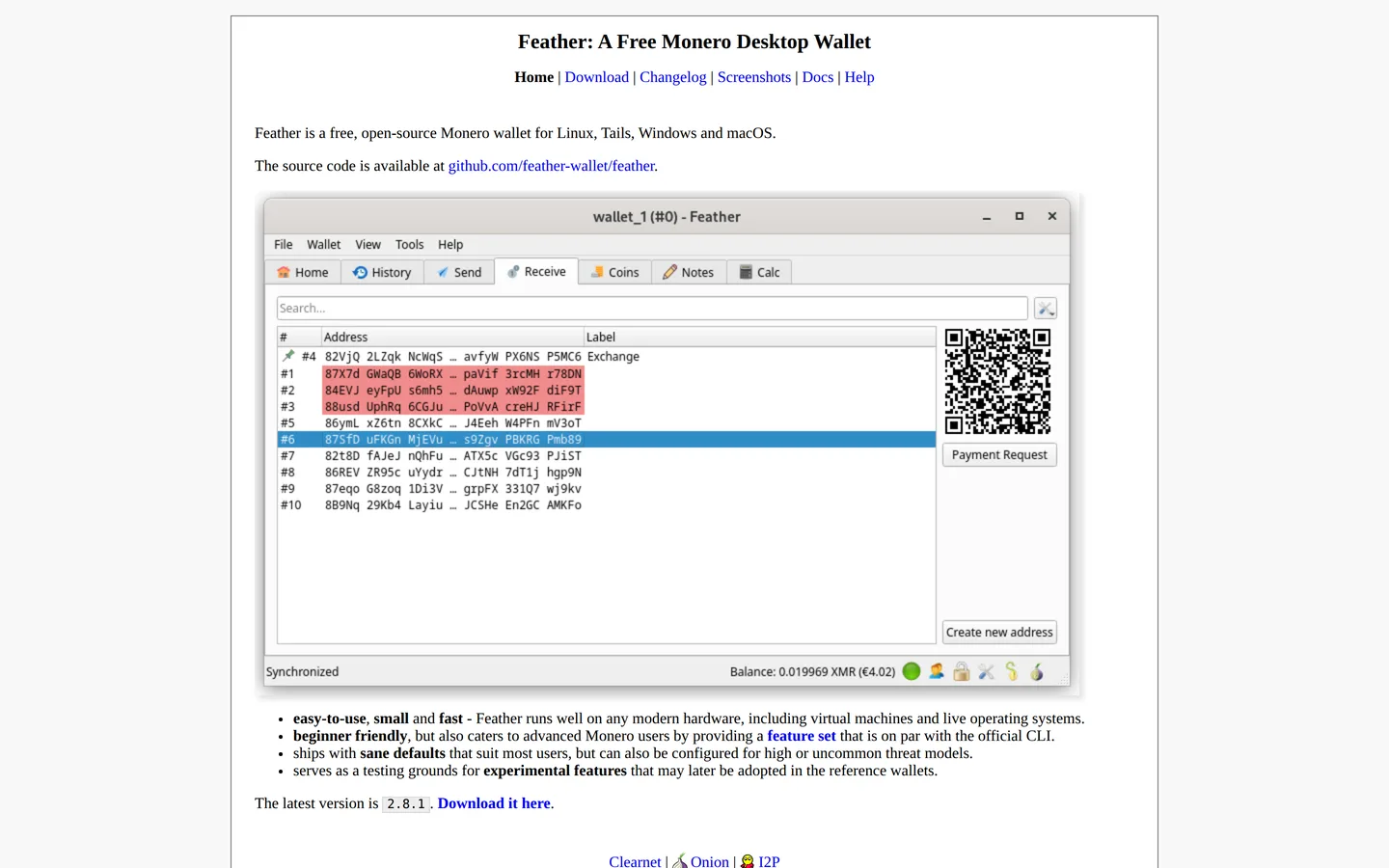The image size is (1389, 868).
Task: Open the Home tab in wallet
Action: click(x=303, y=273)
